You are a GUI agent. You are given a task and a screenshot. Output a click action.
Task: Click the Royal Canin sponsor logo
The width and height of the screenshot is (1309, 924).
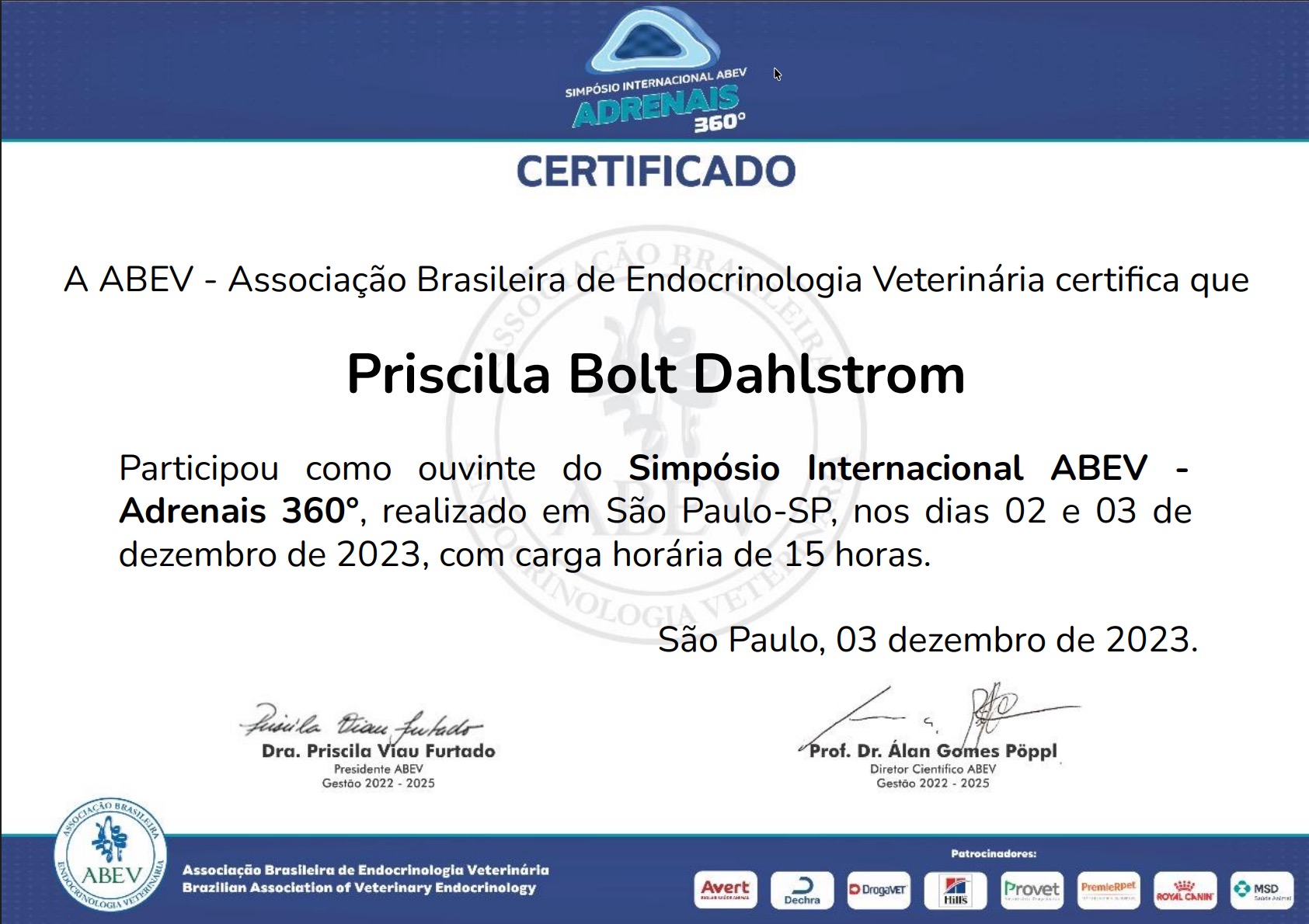coord(1184,890)
